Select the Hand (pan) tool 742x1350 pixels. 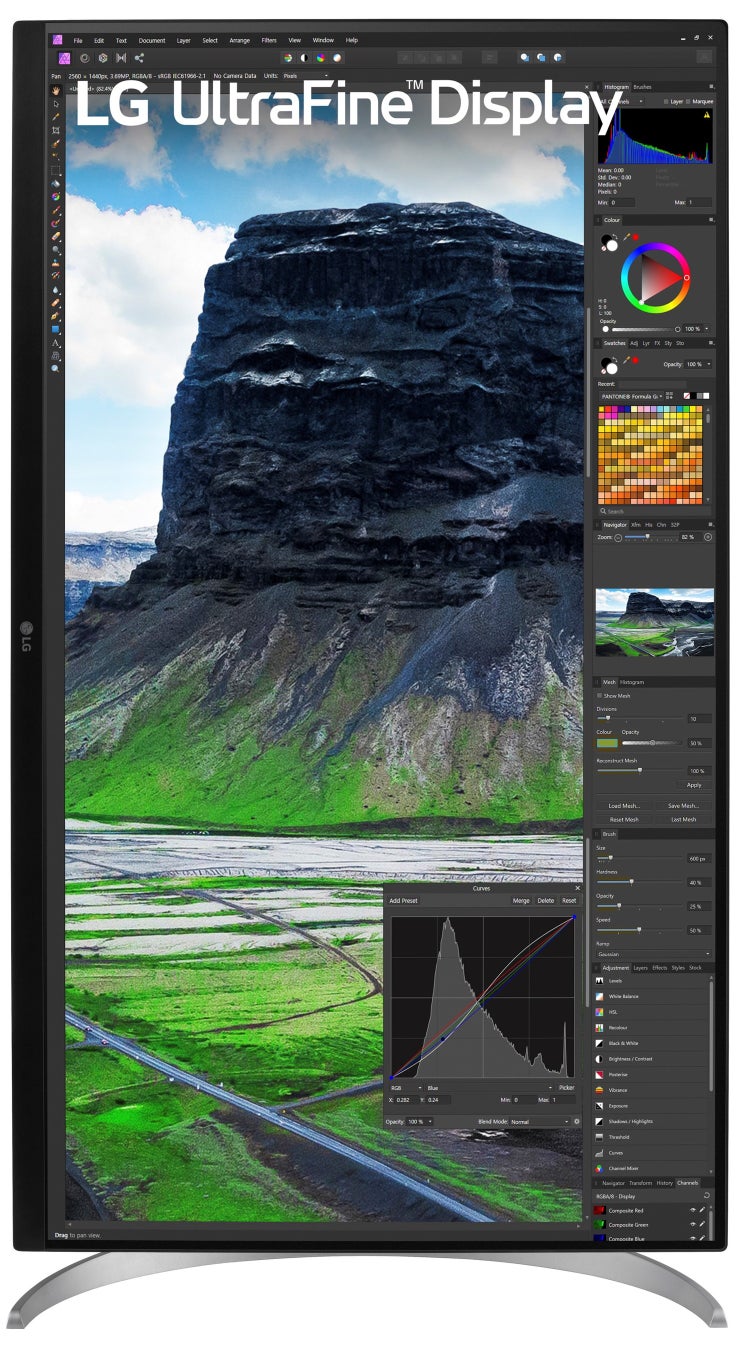click(x=56, y=90)
